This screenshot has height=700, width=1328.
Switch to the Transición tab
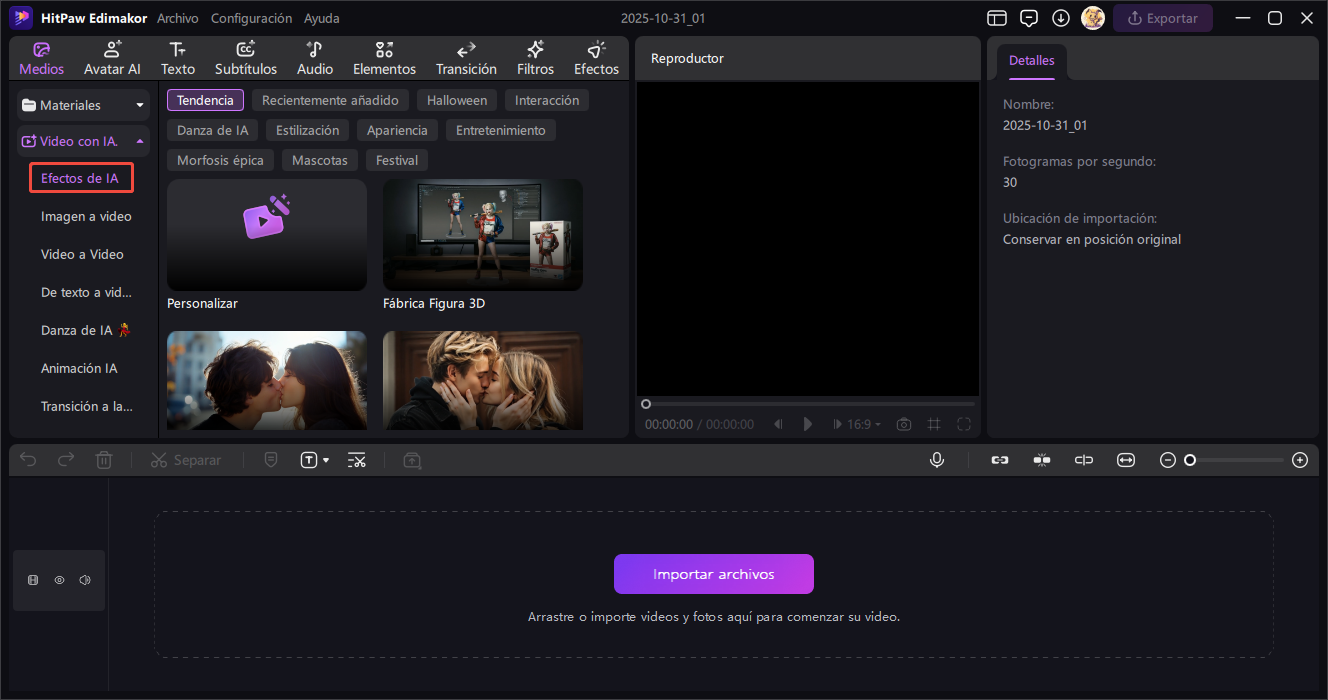coord(466,59)
